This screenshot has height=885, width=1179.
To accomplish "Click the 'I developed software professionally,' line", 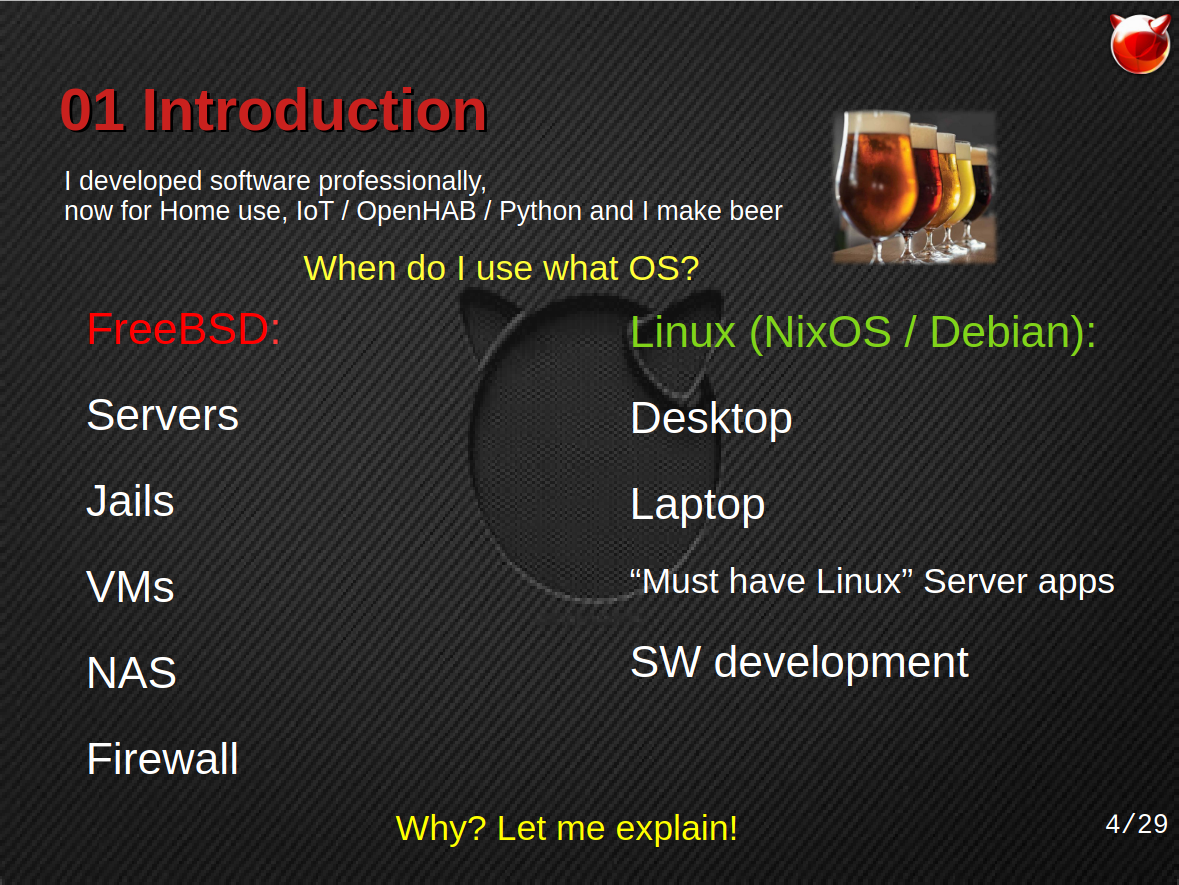I will coord(275,181).
